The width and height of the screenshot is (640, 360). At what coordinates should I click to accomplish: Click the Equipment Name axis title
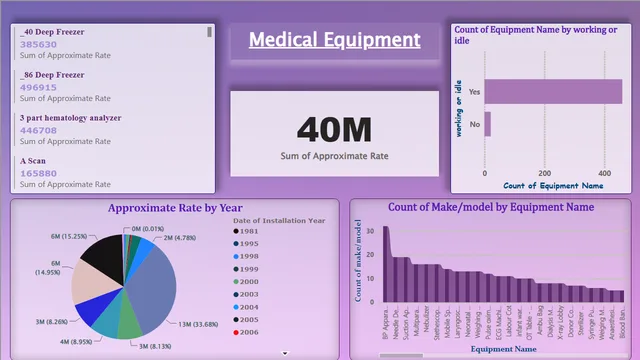(x=503, y=349)
